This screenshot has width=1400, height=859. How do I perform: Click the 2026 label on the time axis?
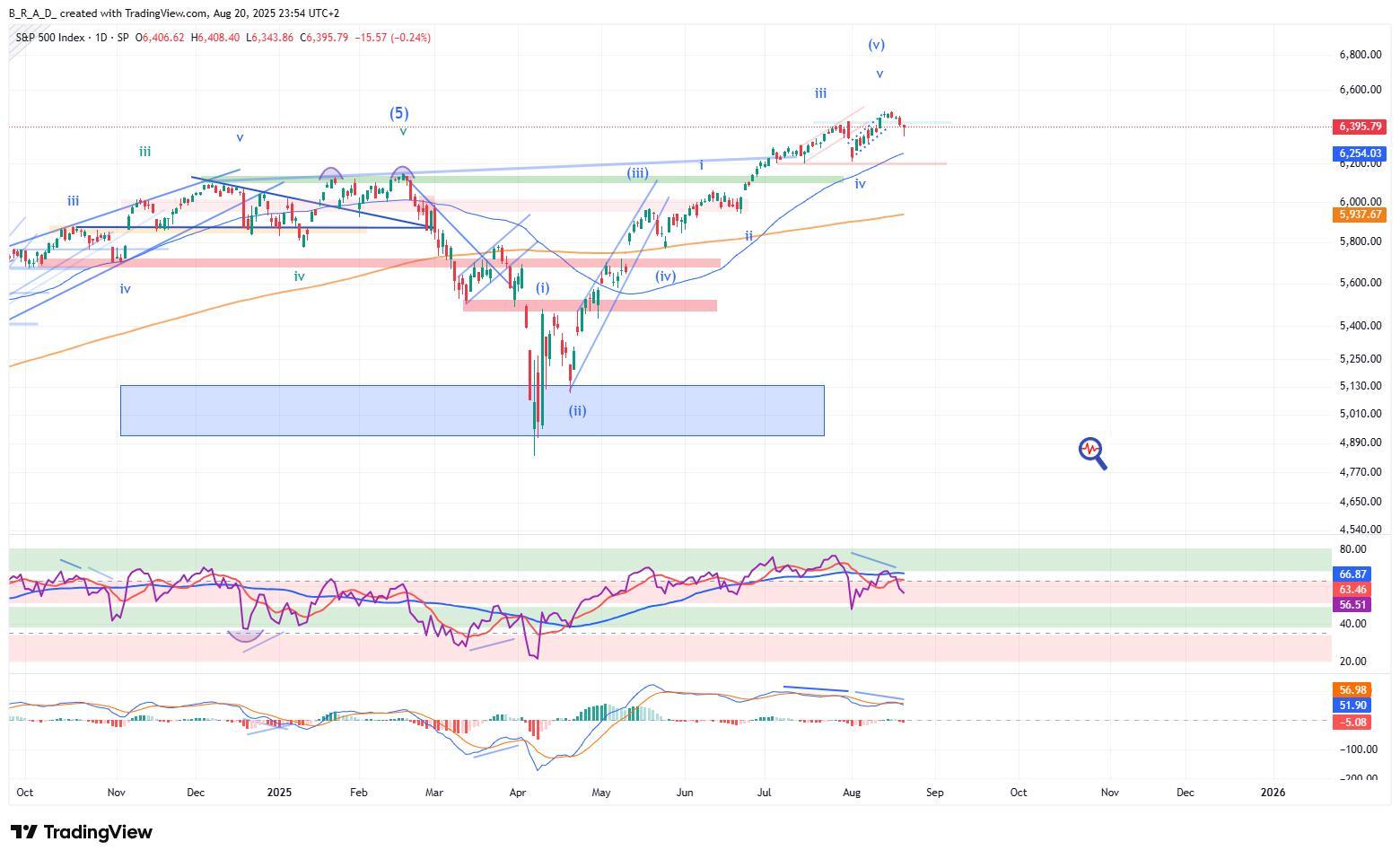(x=1273, y=793)
